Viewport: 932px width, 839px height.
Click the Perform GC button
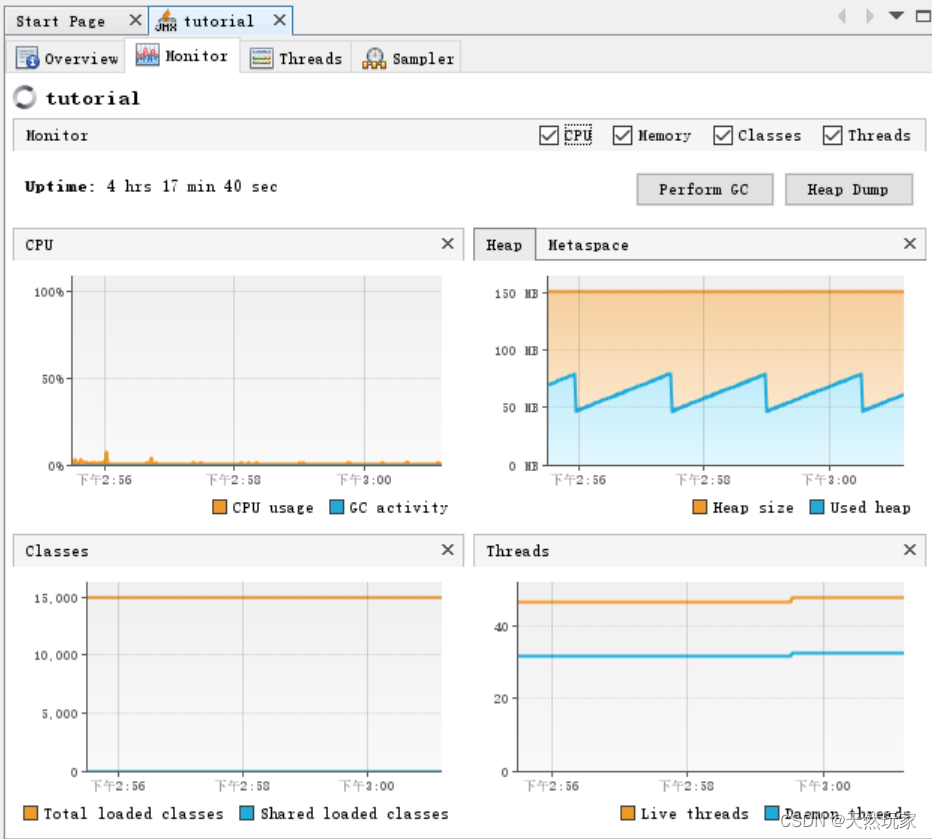click(x=704, y=190)
